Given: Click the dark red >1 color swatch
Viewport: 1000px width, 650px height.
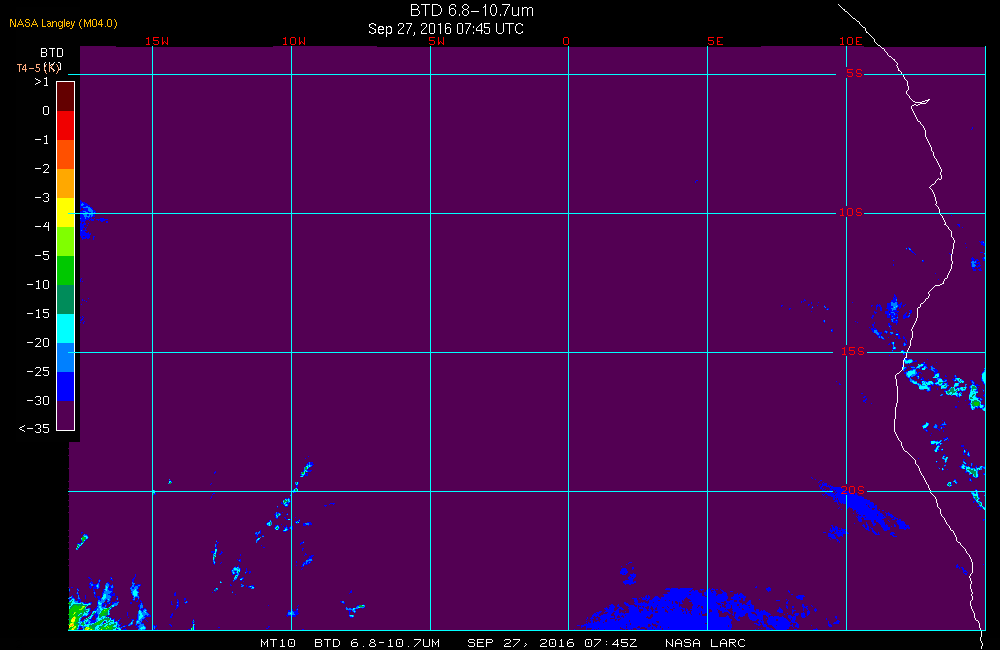Looking at the screenshot, I should click(x=66, y=96).
